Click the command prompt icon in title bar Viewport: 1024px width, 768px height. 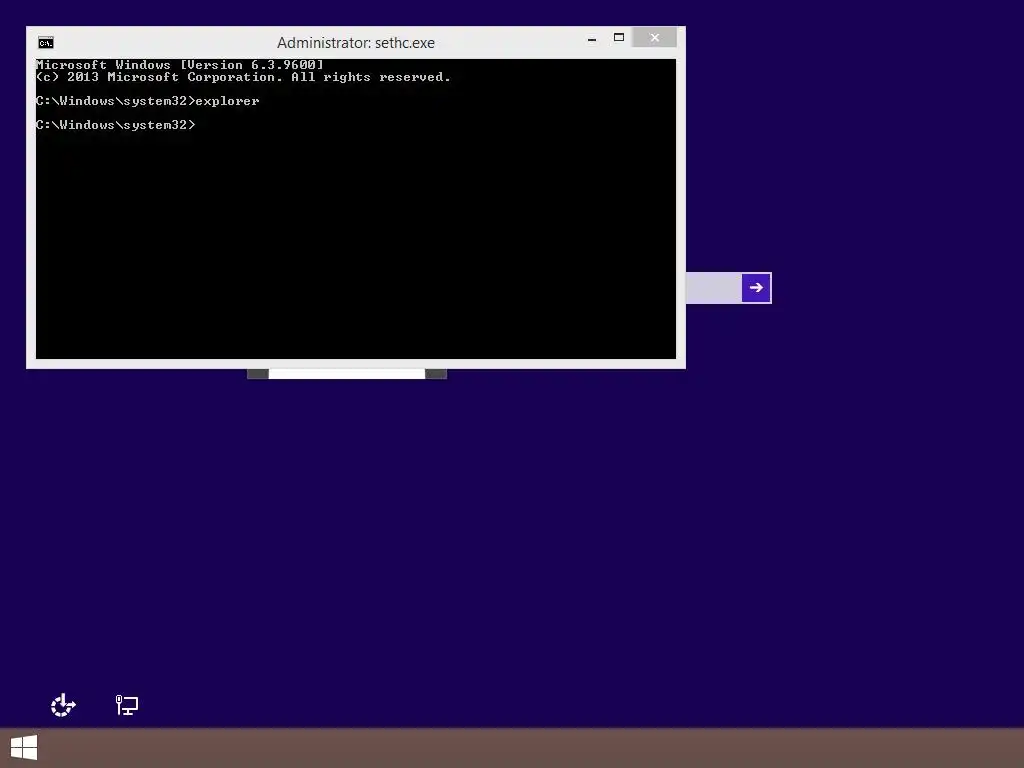click(x=46, y=43)
